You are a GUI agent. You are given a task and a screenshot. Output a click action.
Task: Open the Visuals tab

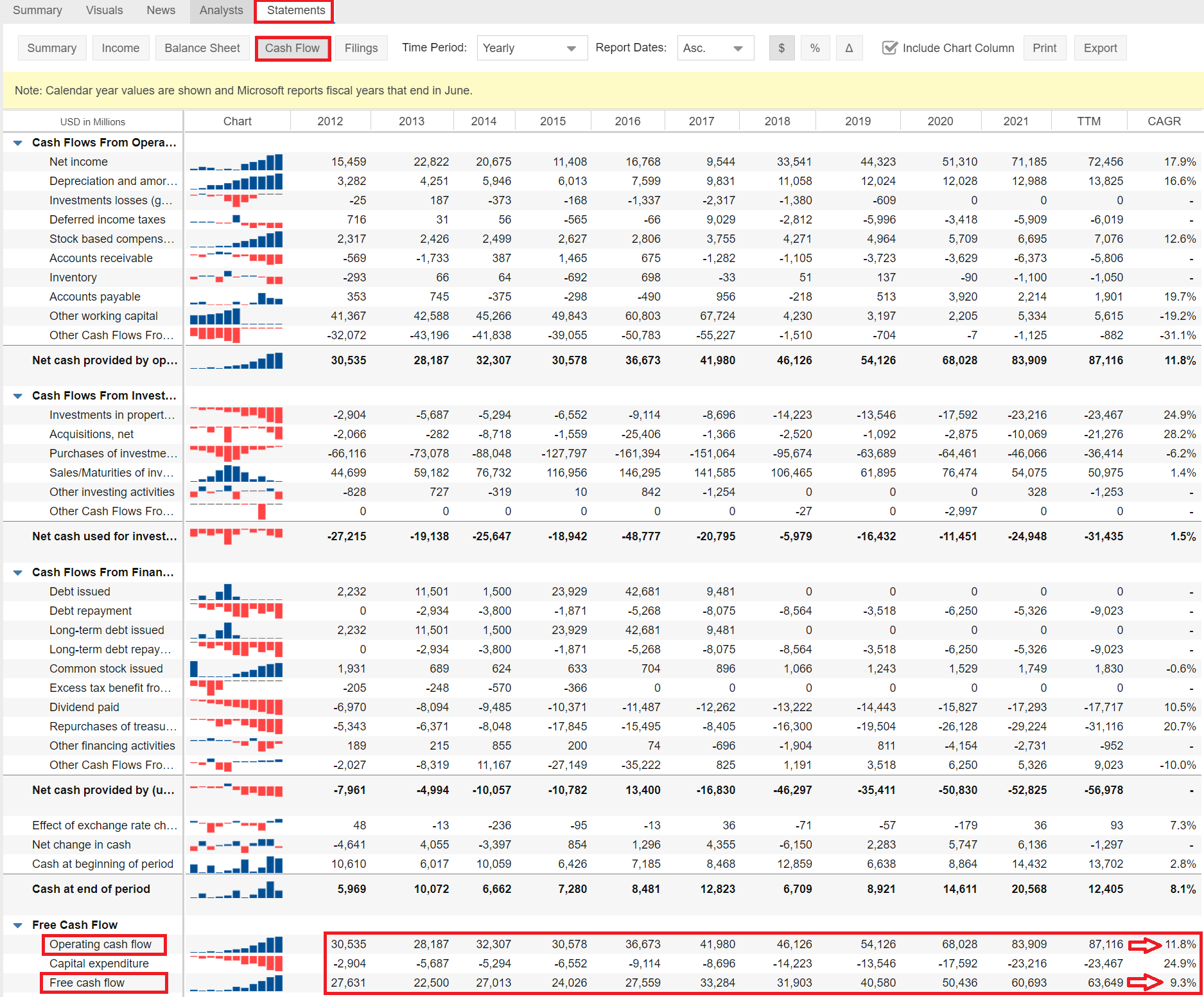pos(104,10)
